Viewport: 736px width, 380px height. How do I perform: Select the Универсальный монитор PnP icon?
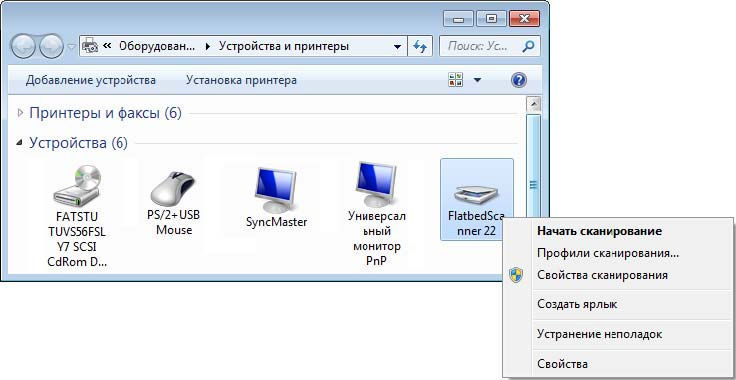point(377,184)
